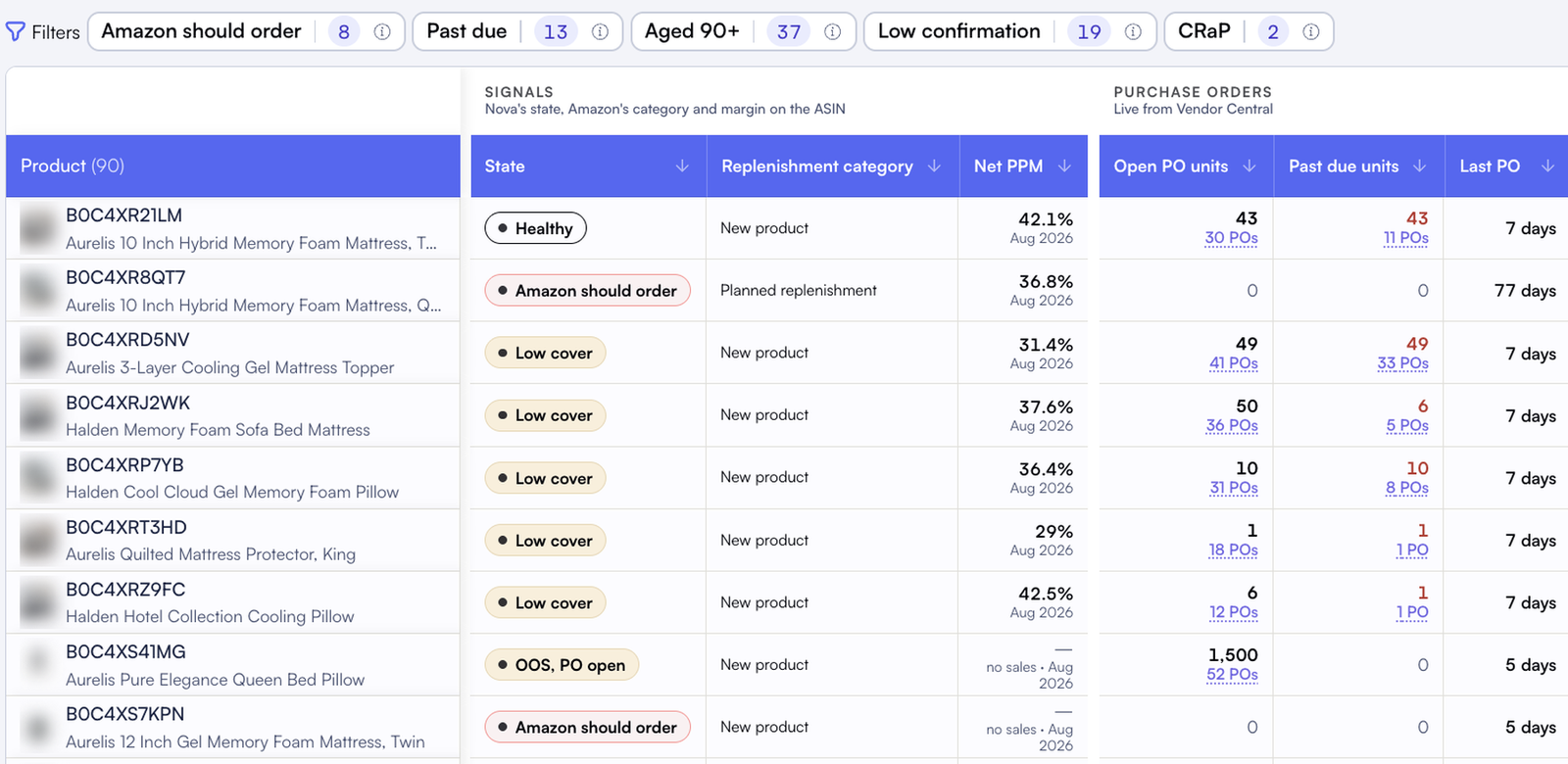Toggle the CRaP filter chip
1568x764 pixels.
click(1249, 31)
